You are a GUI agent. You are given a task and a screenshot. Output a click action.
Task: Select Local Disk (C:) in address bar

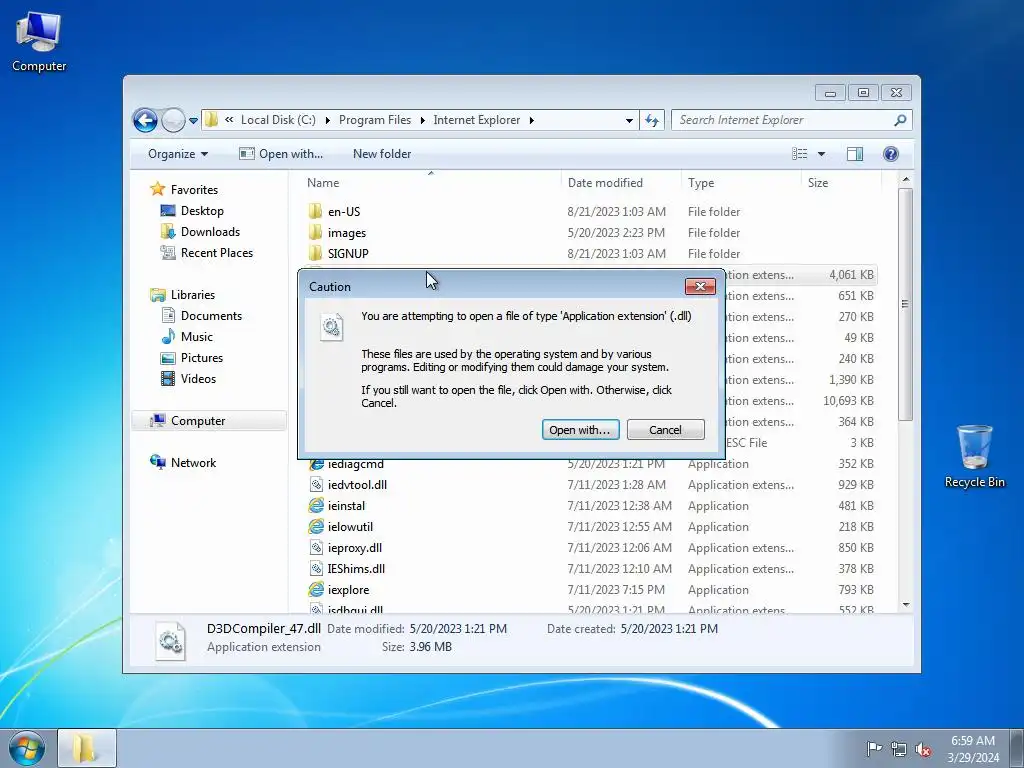click(x=278, y=120)
